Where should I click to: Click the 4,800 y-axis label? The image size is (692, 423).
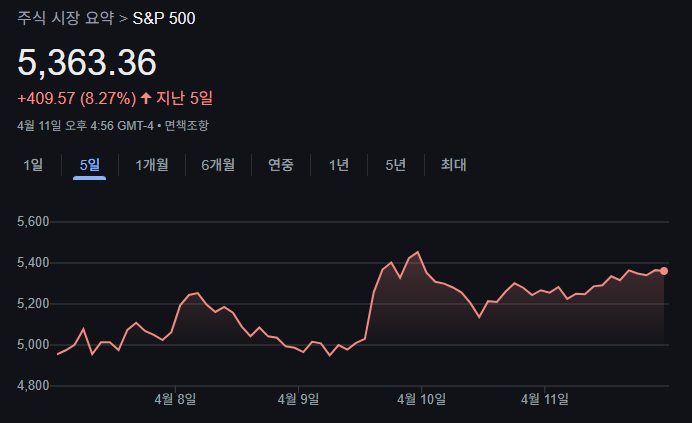click(33, 385)
